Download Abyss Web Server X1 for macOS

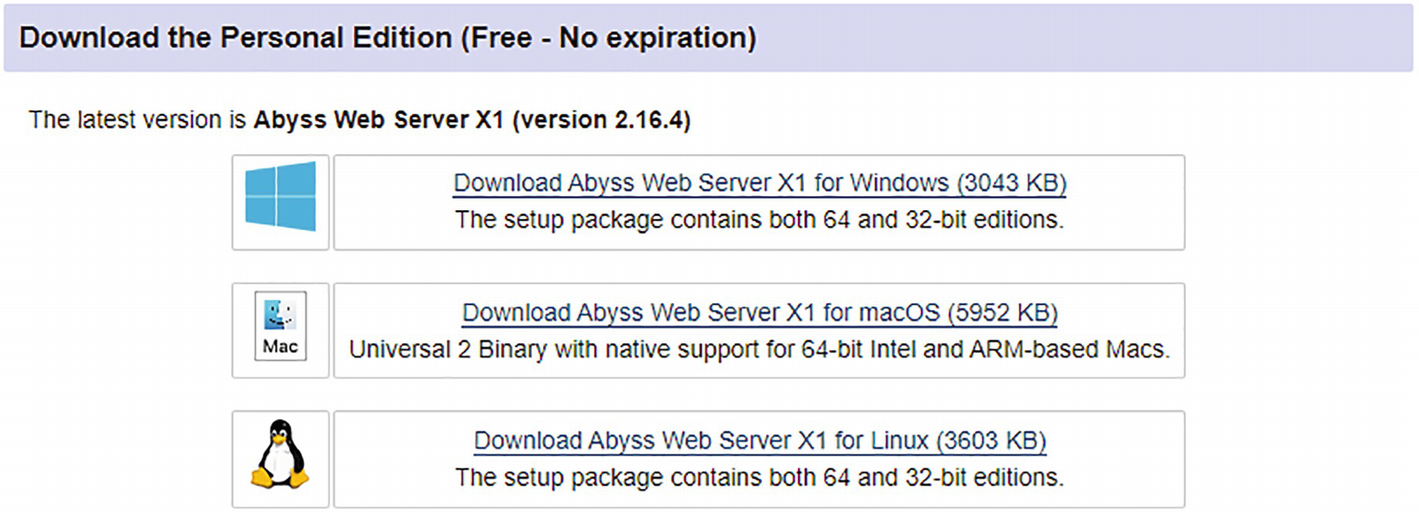coord(700,313)
